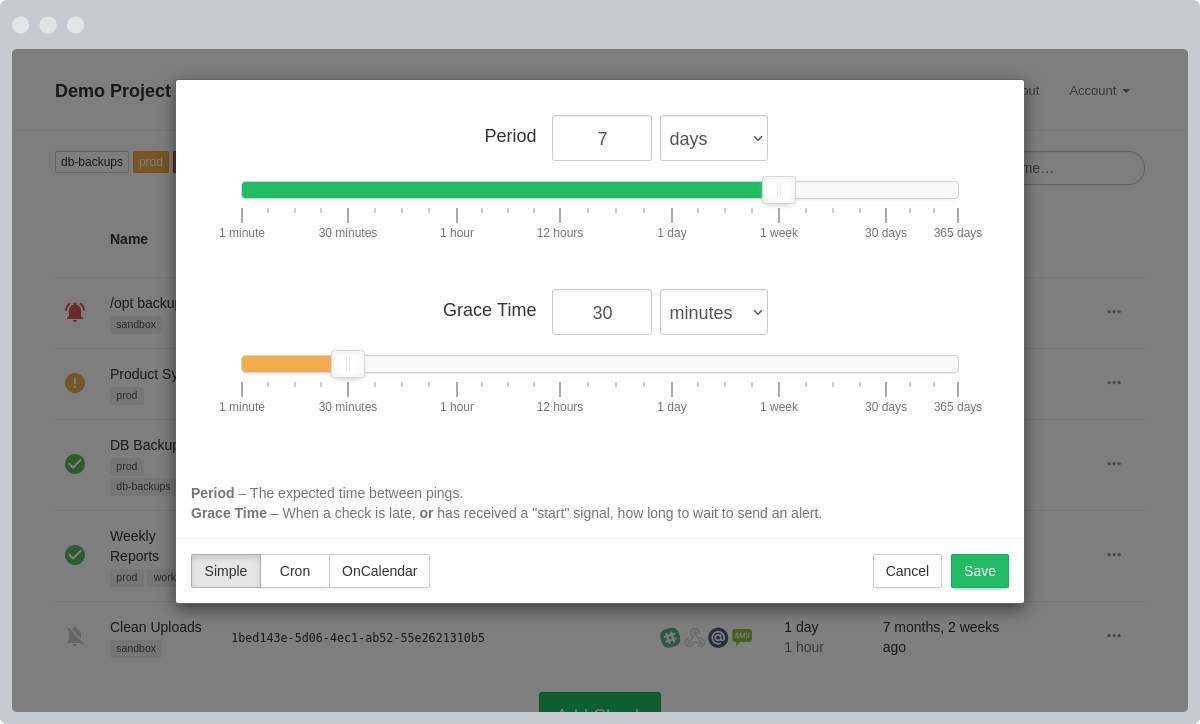Click the green checkmark status icon for DB Backup

(x=75, y=464)
